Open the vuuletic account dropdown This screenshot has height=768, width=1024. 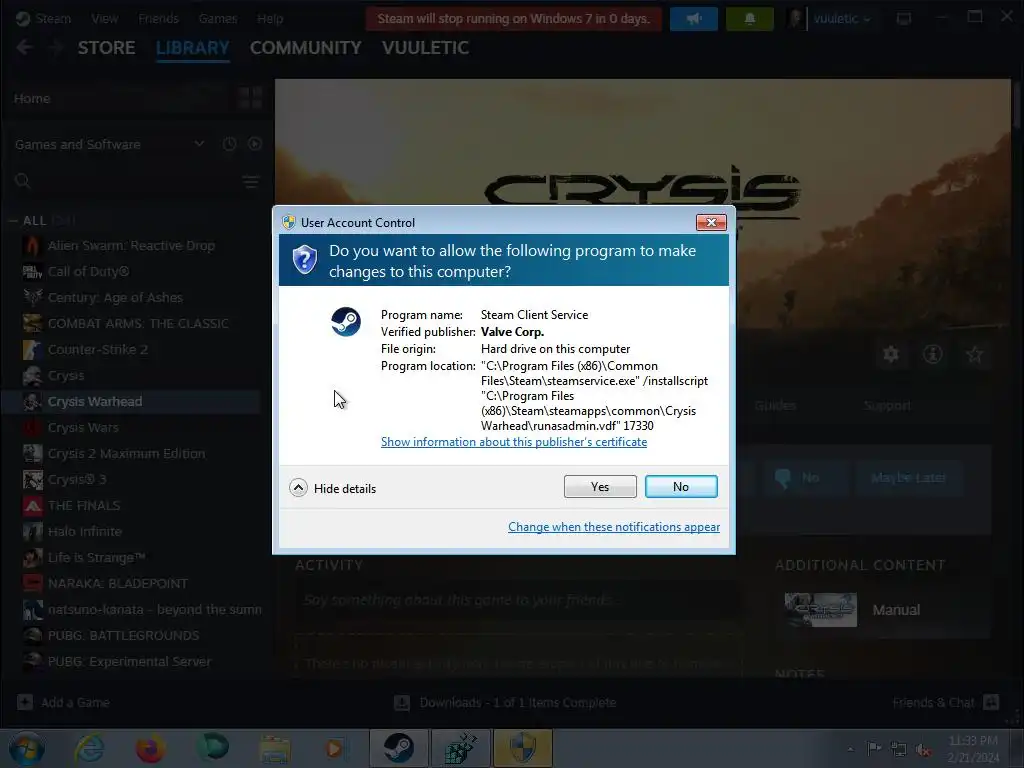coord(842,19)
